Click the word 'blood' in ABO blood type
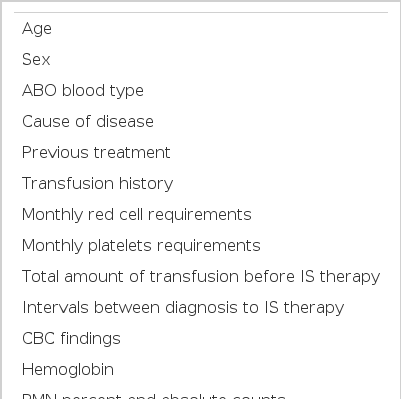 (84, 90)
